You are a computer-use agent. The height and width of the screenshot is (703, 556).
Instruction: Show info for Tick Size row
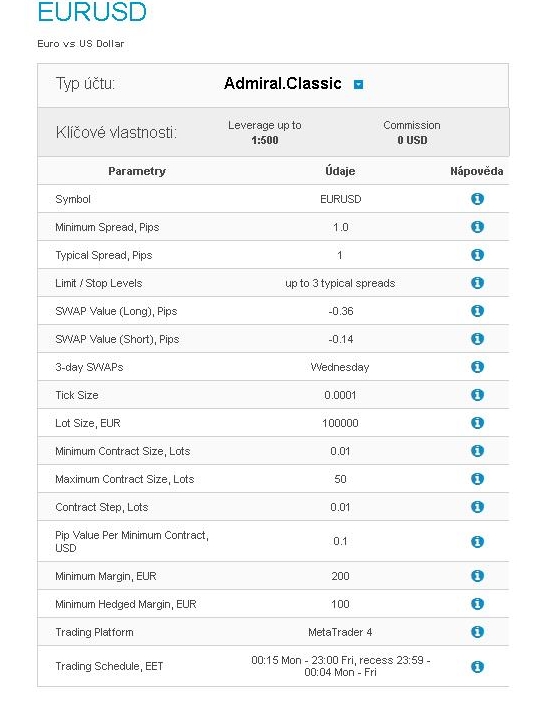click(x=477, y=395)
